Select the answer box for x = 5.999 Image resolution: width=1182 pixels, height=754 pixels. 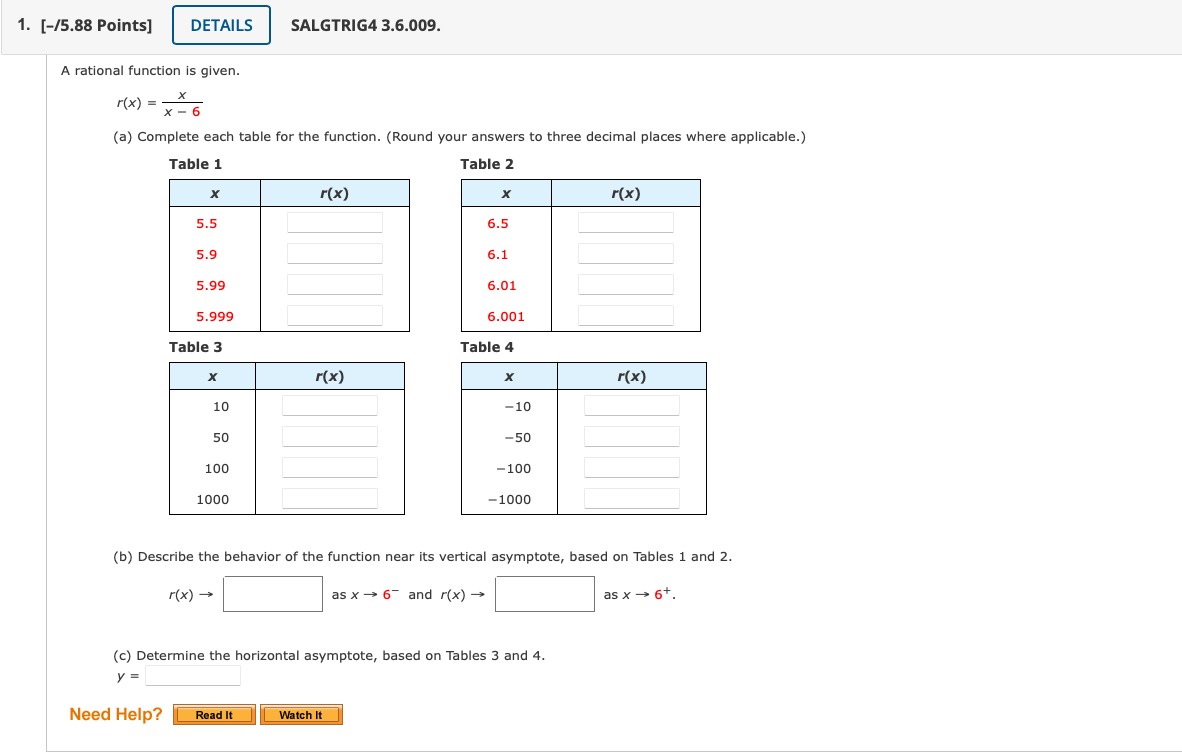[334, 315]
